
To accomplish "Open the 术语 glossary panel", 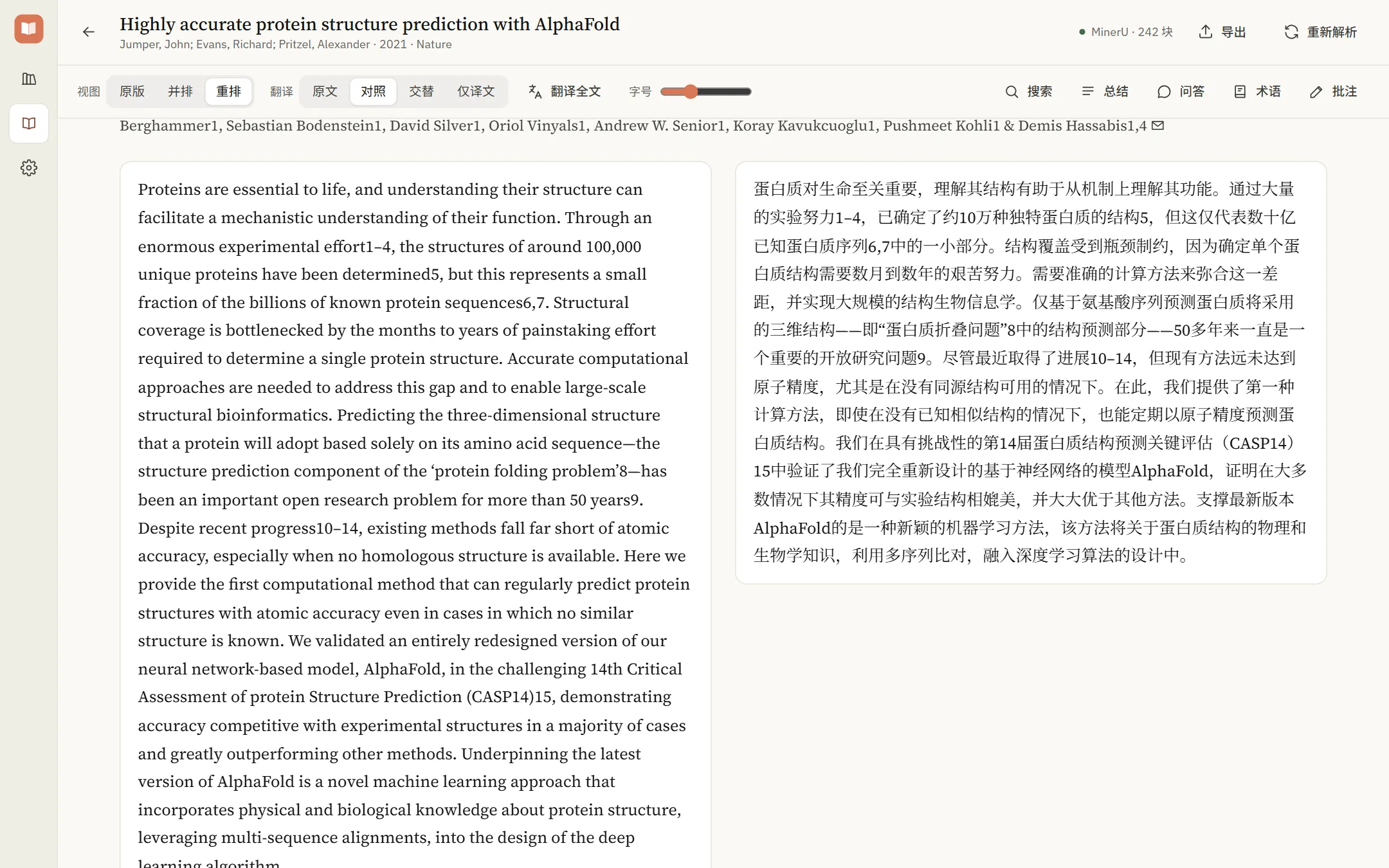I will pos(1258,91).
